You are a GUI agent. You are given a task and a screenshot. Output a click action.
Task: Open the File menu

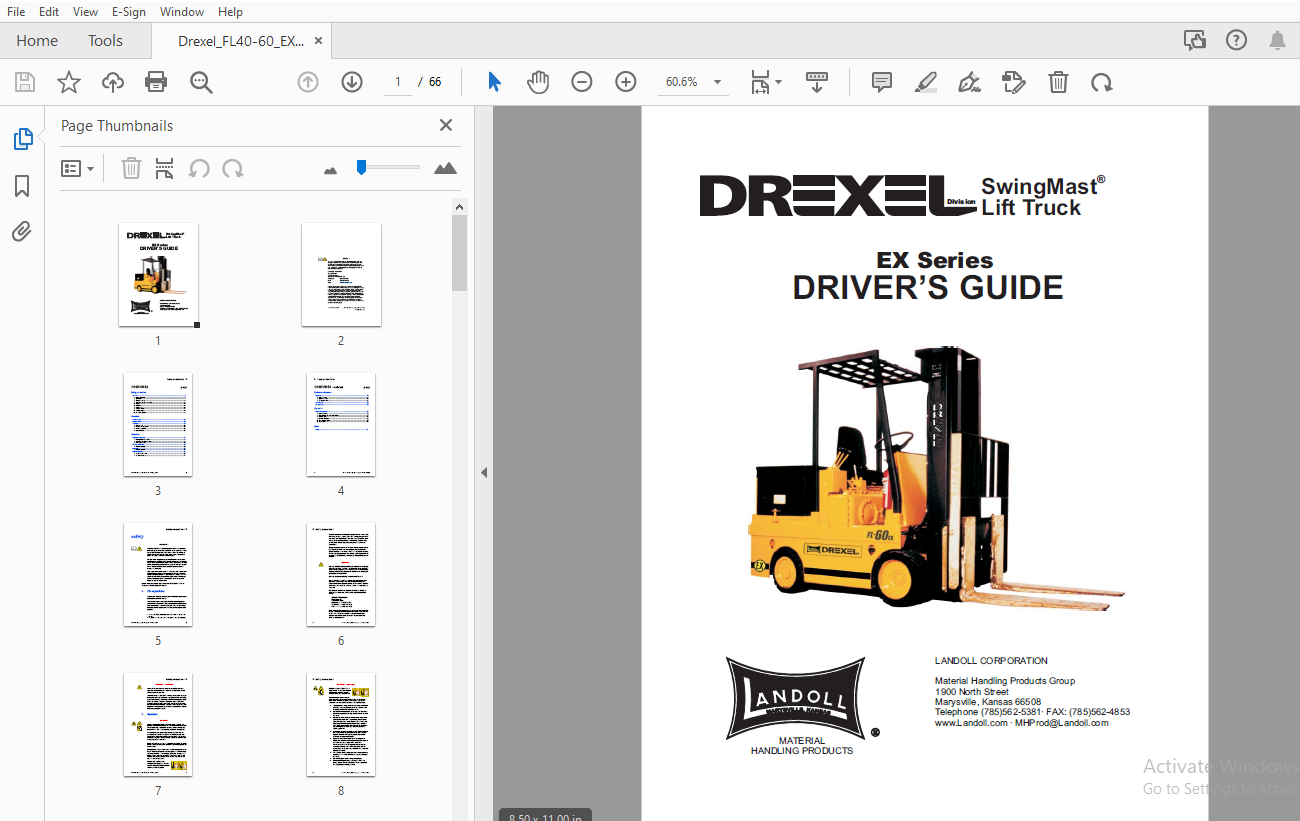click(16, 11)
